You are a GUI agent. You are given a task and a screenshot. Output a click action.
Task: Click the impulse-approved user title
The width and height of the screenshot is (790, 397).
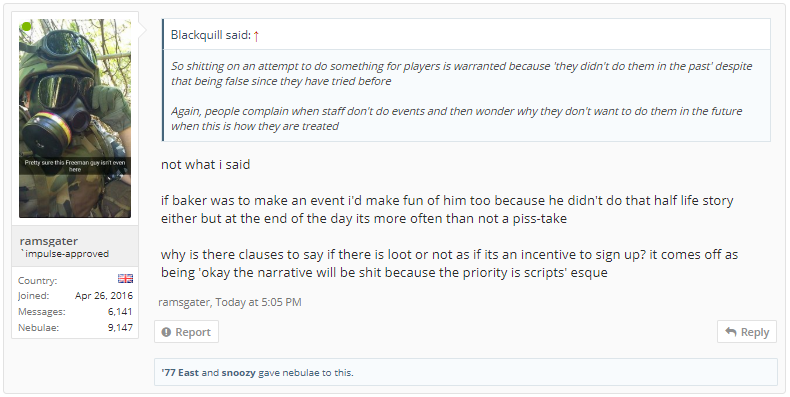(64, 254)
